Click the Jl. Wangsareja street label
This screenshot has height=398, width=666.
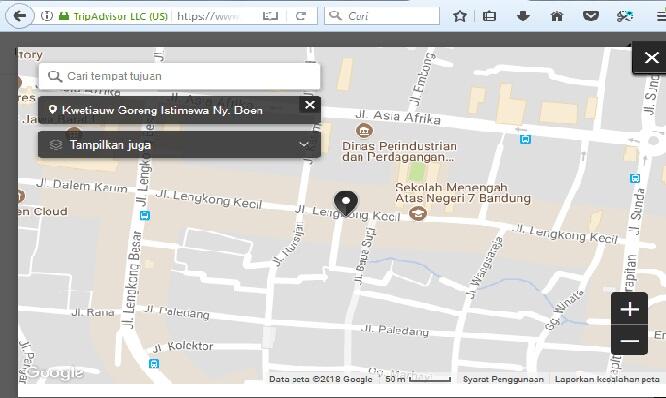point(484,269)
